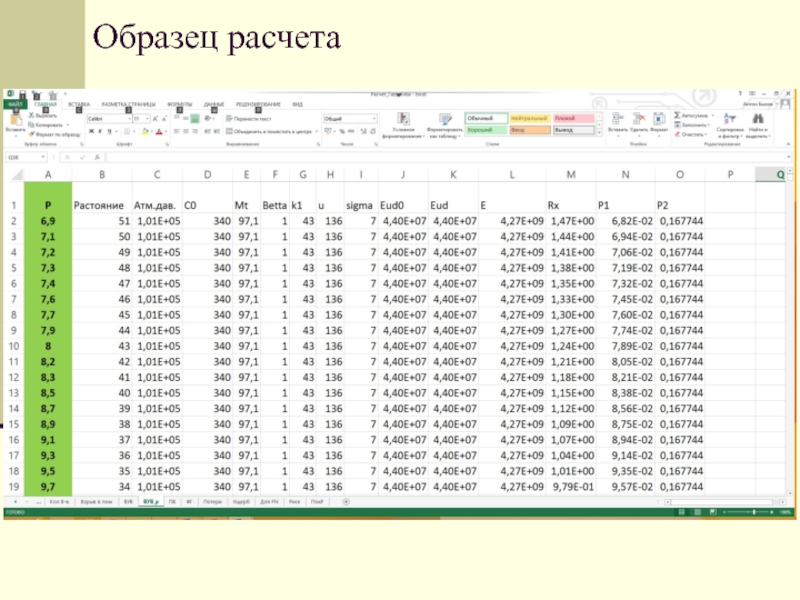Image resolution: width=800 pixels, height=600 pixels.
Task: Open the number format Общий dropdown
Action: tap(374, 119)
